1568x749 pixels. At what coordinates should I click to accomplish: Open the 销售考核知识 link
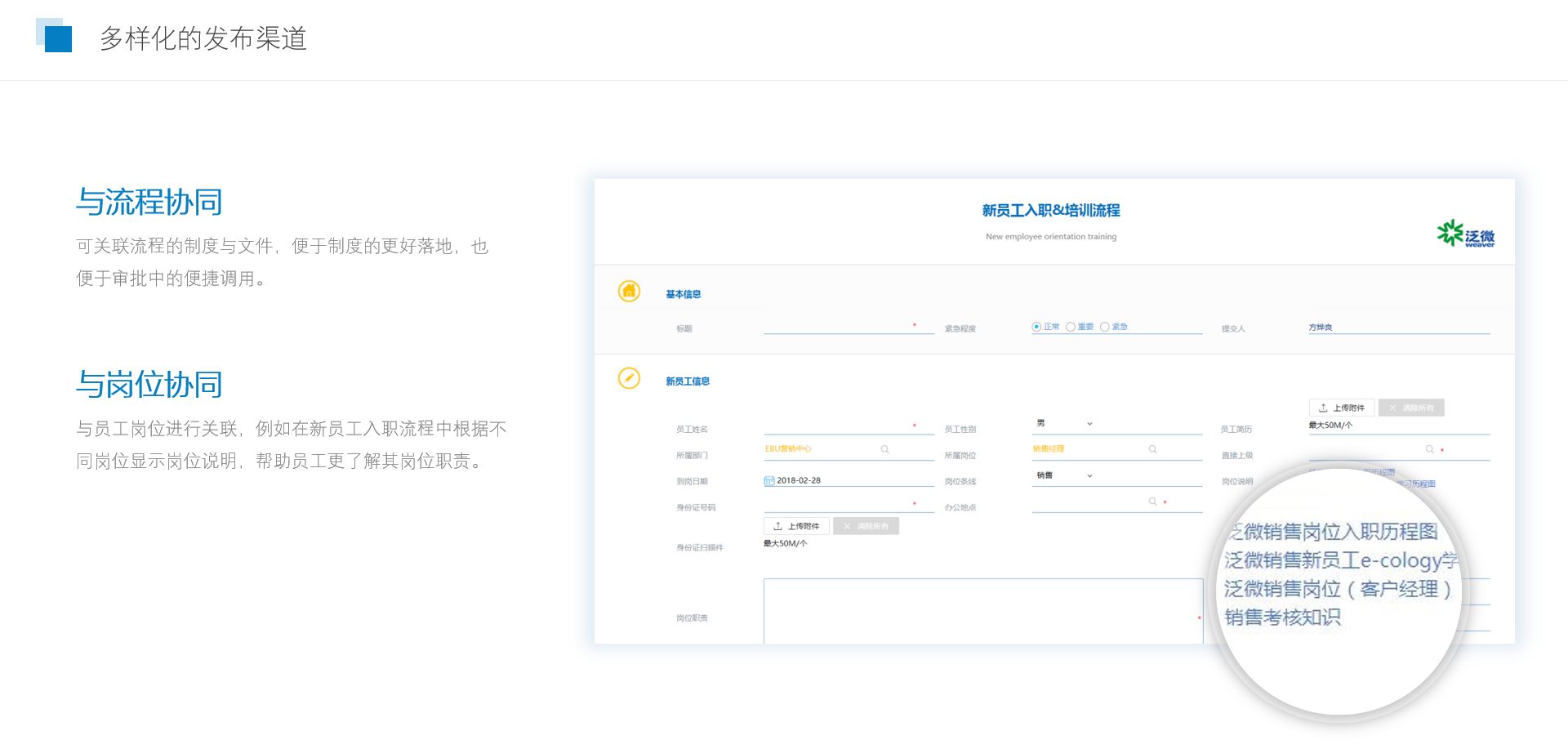(x=1282, y=617)
